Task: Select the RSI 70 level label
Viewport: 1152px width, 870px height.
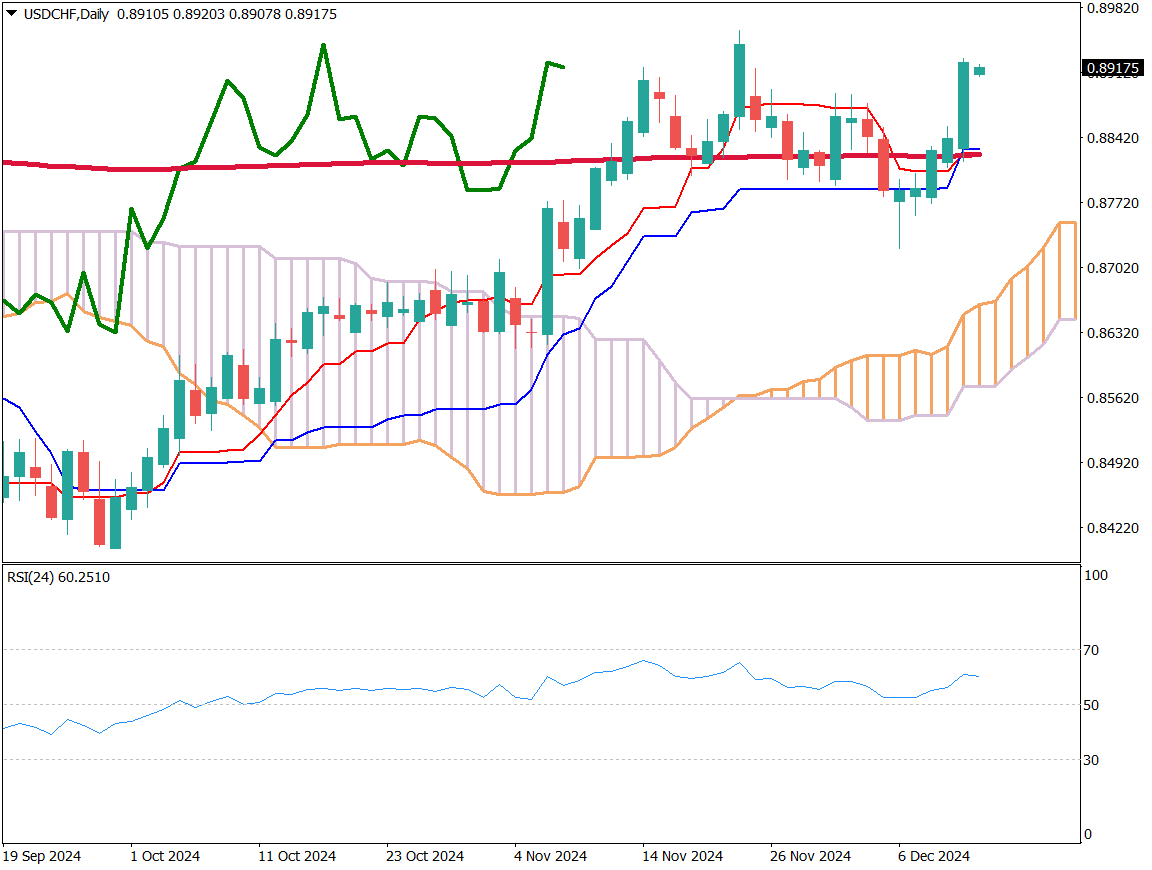Action: [x=1091, y=650]
